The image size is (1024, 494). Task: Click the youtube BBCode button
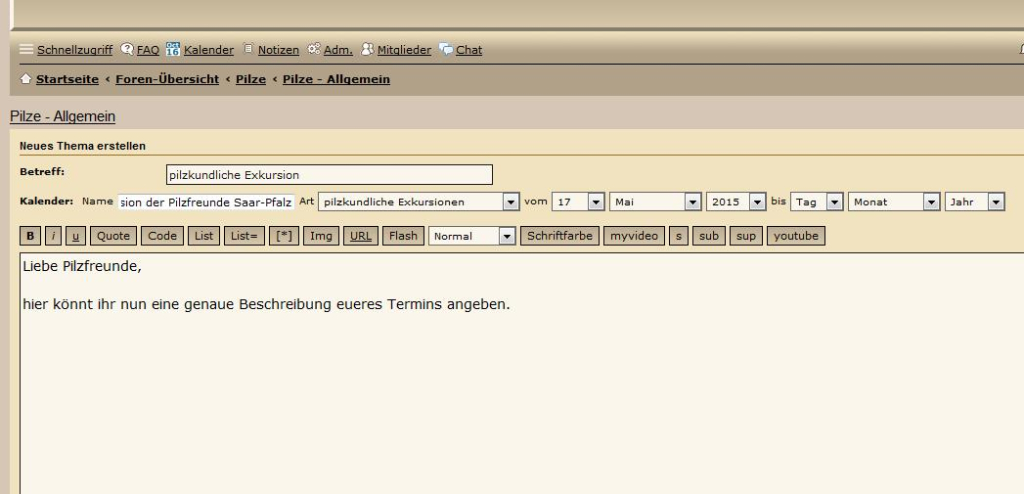[x=796, y=236]
